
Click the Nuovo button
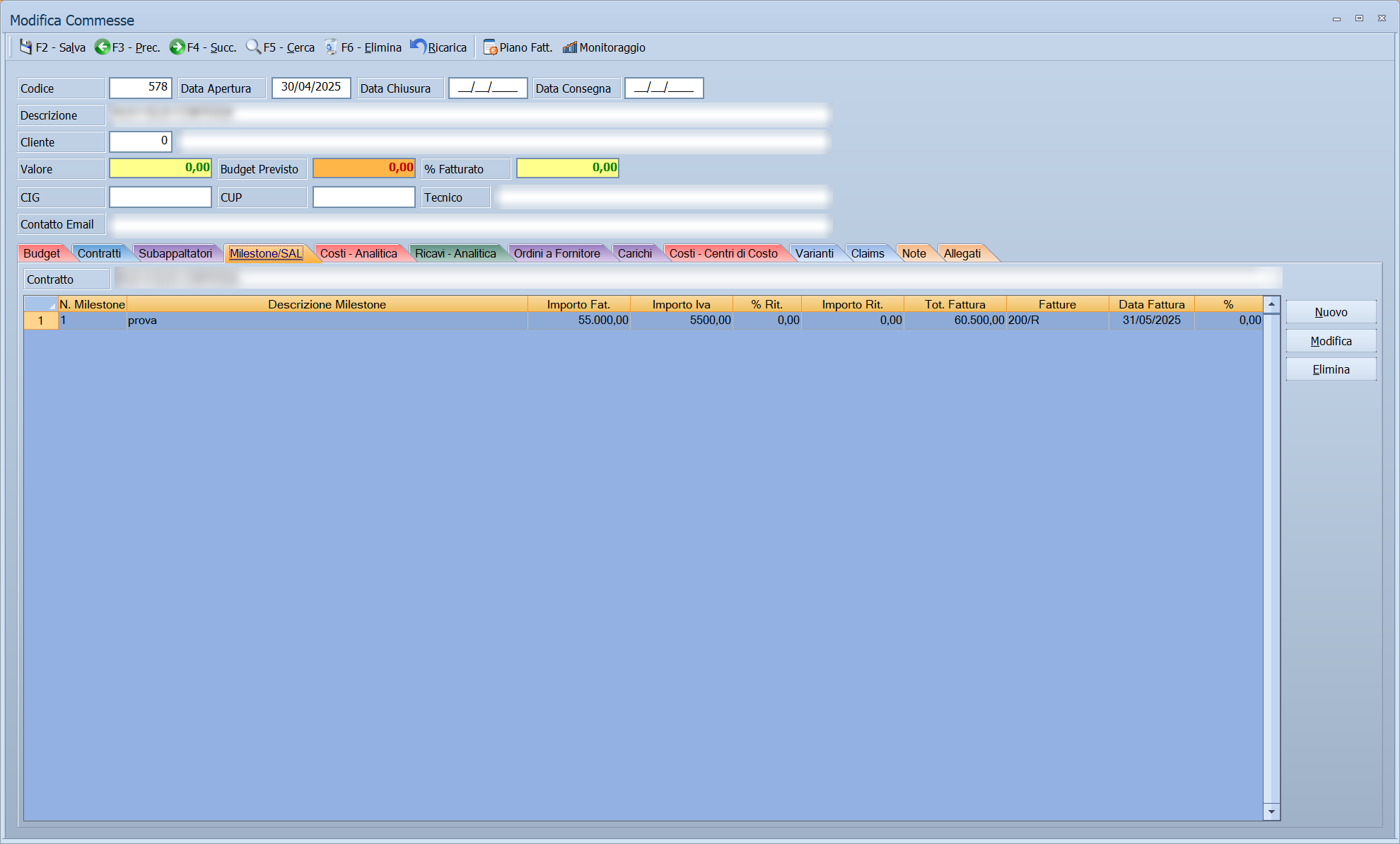[x=1331, y=312]
